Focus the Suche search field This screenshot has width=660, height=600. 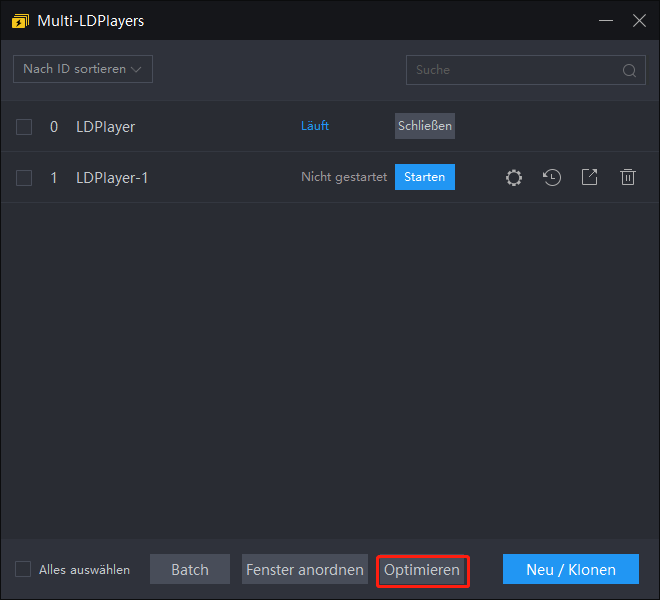pos(526,70)
